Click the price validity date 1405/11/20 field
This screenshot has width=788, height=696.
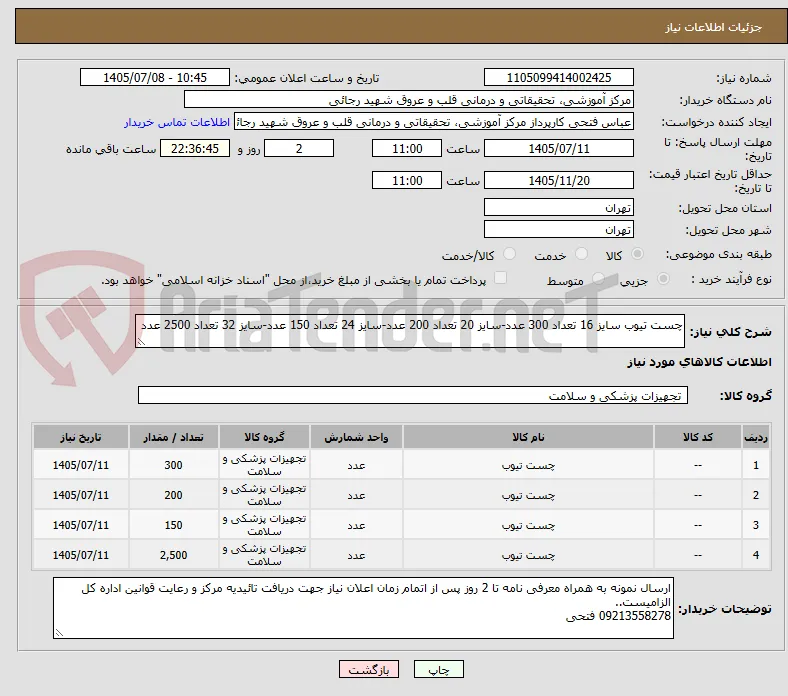coord(558,180)
